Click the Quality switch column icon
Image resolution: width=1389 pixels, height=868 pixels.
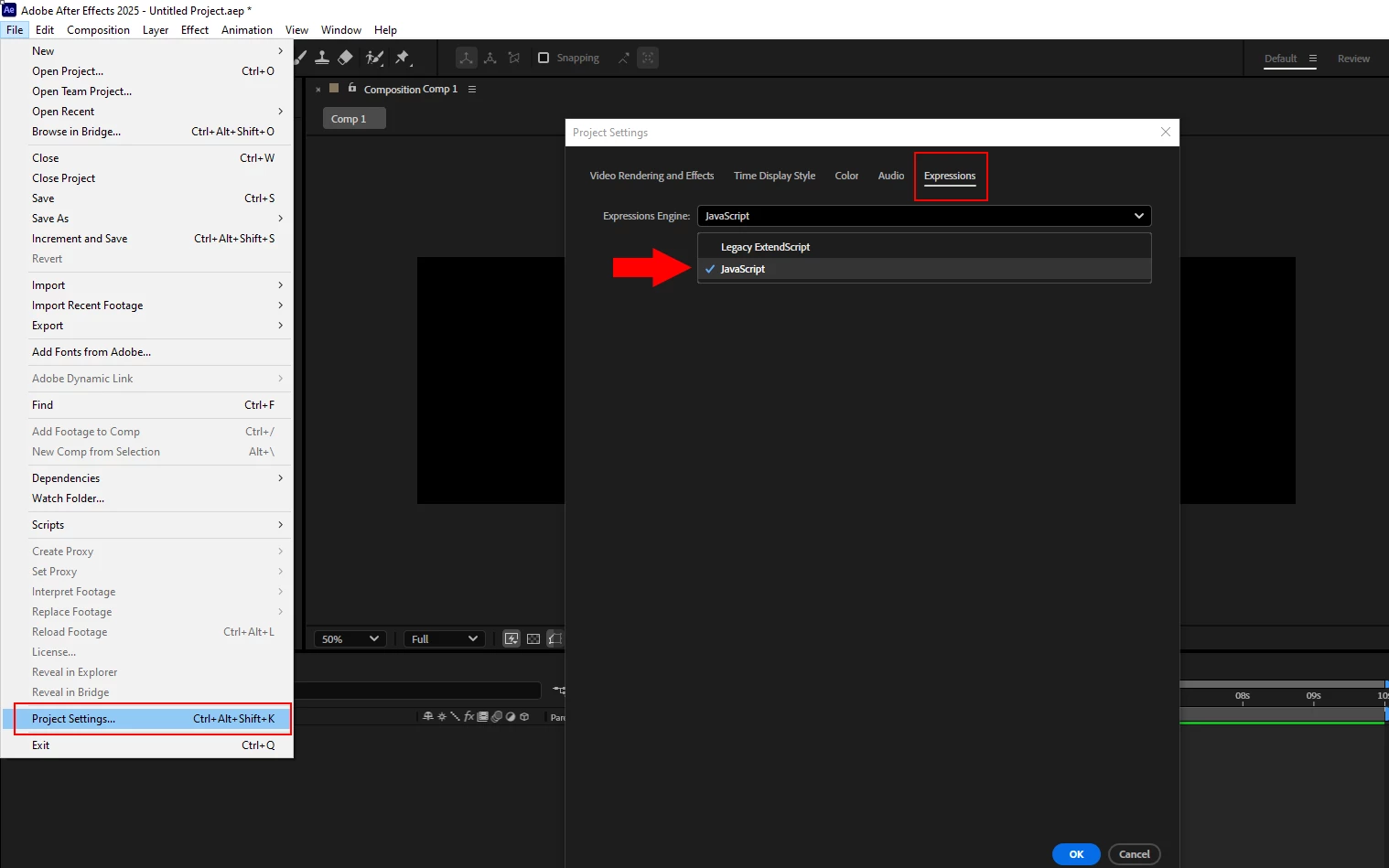click(x=455, y=717)
